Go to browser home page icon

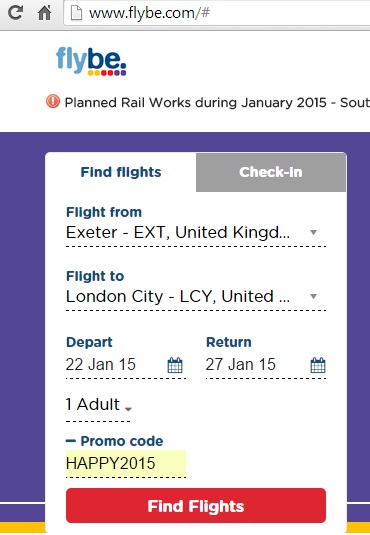44,13
